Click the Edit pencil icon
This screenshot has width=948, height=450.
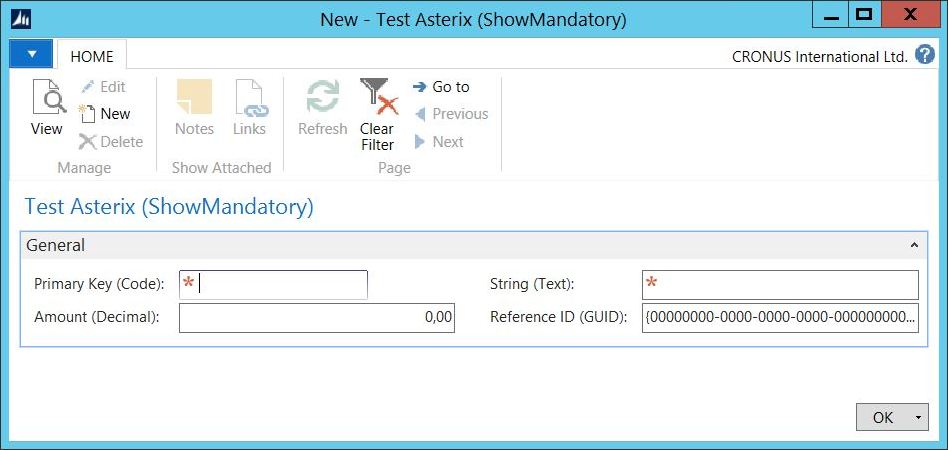coord(88,87)
